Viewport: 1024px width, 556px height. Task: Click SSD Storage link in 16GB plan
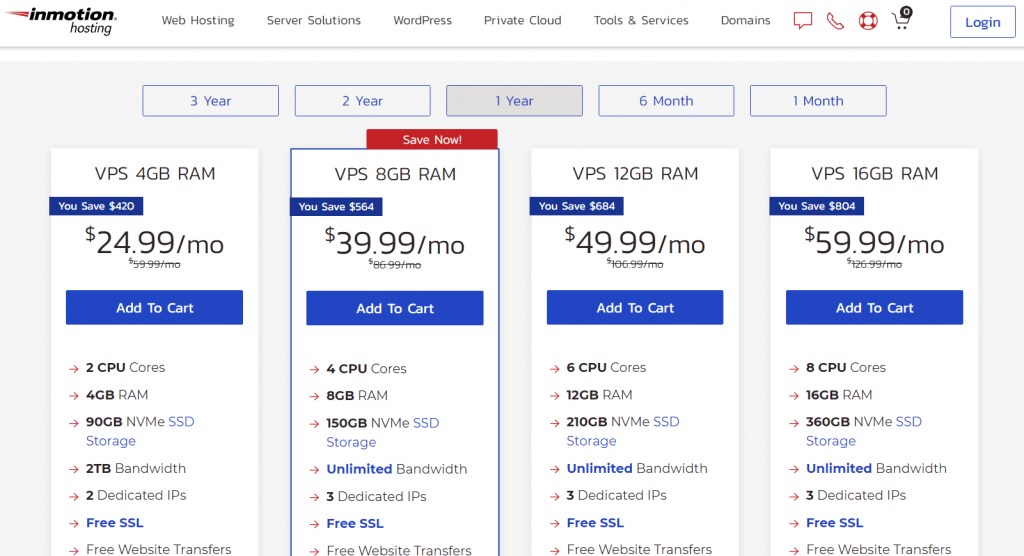(863, 431)
